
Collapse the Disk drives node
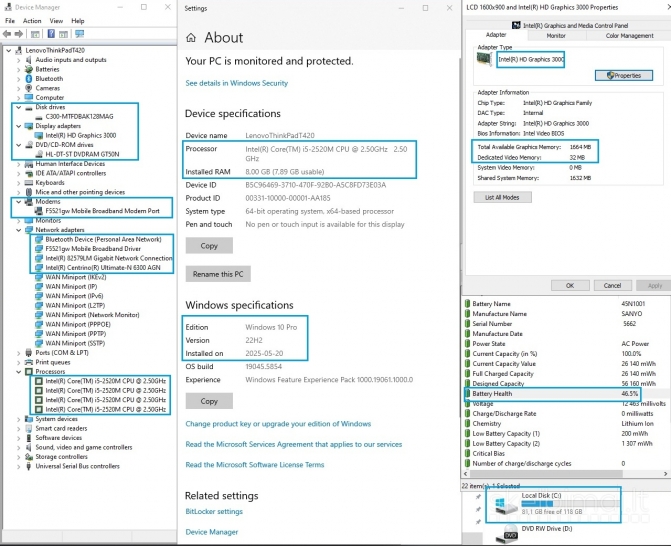click(18, 107)
